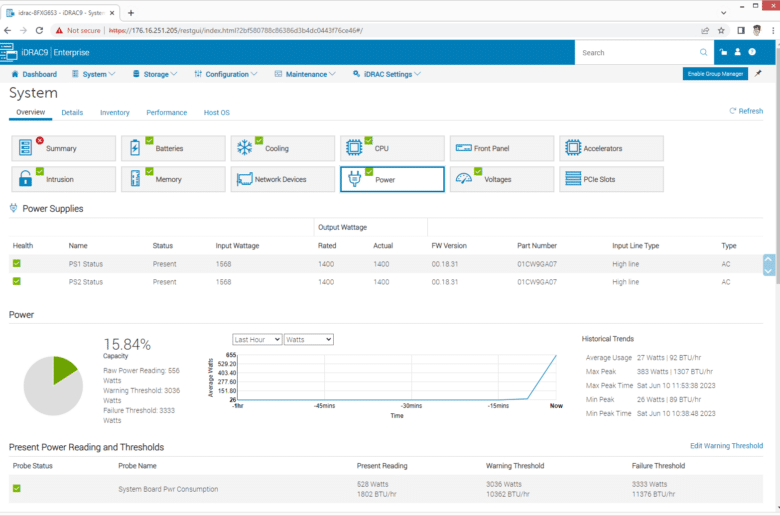Open the Memory component tile
The image size is (780, 516).
pos(173,179)
